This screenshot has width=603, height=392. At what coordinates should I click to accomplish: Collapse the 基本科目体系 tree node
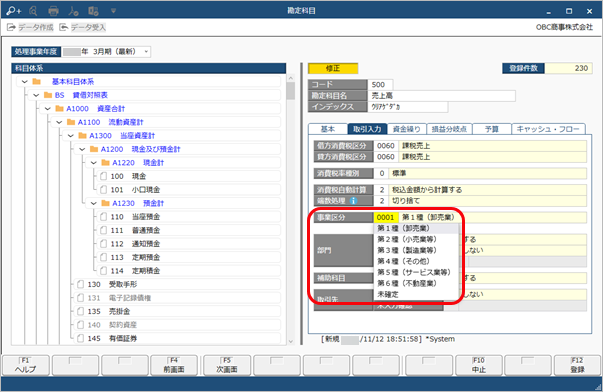(25, 82)
